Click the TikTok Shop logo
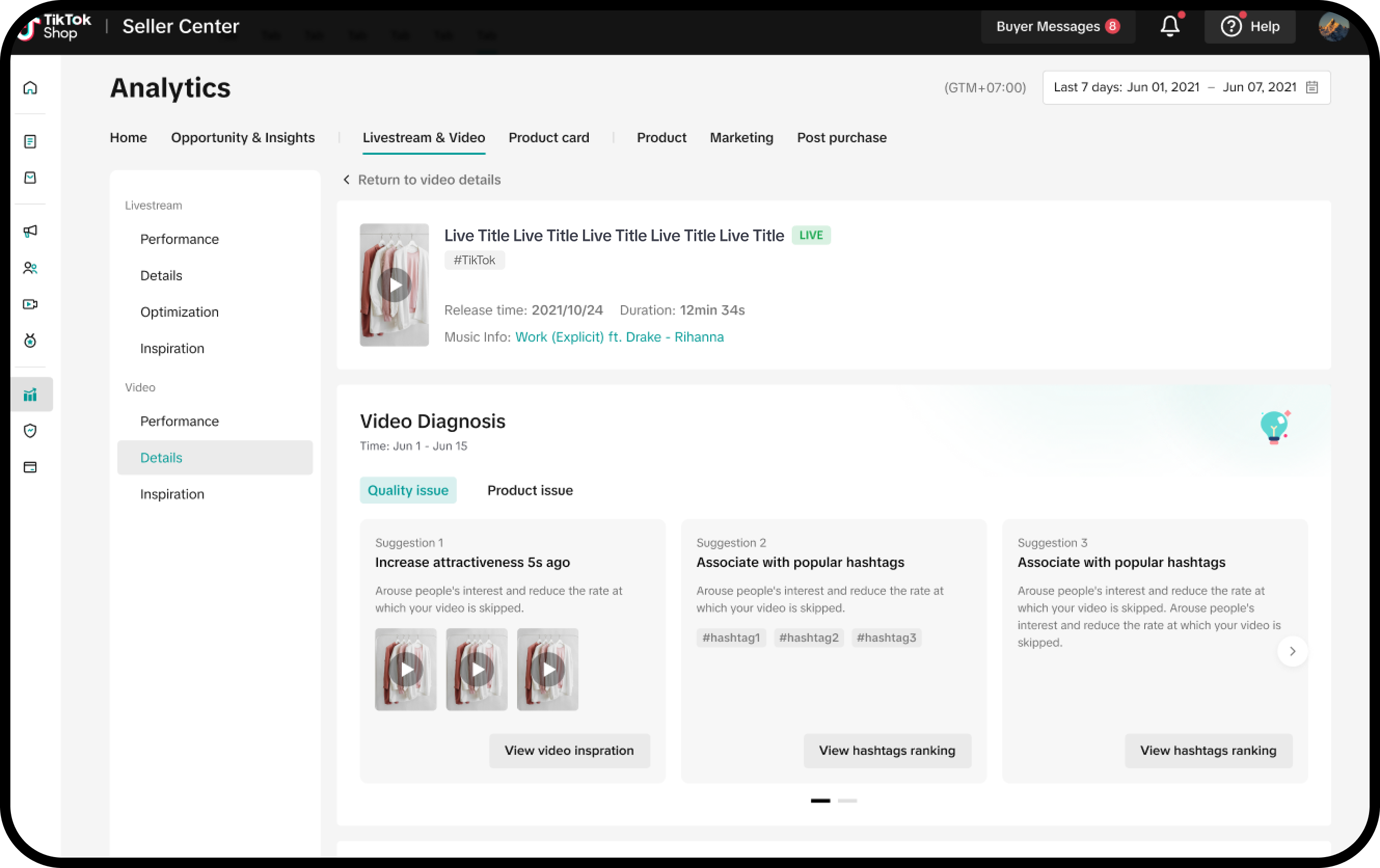This screenshot has width=1380, height=868. (55, 26)
